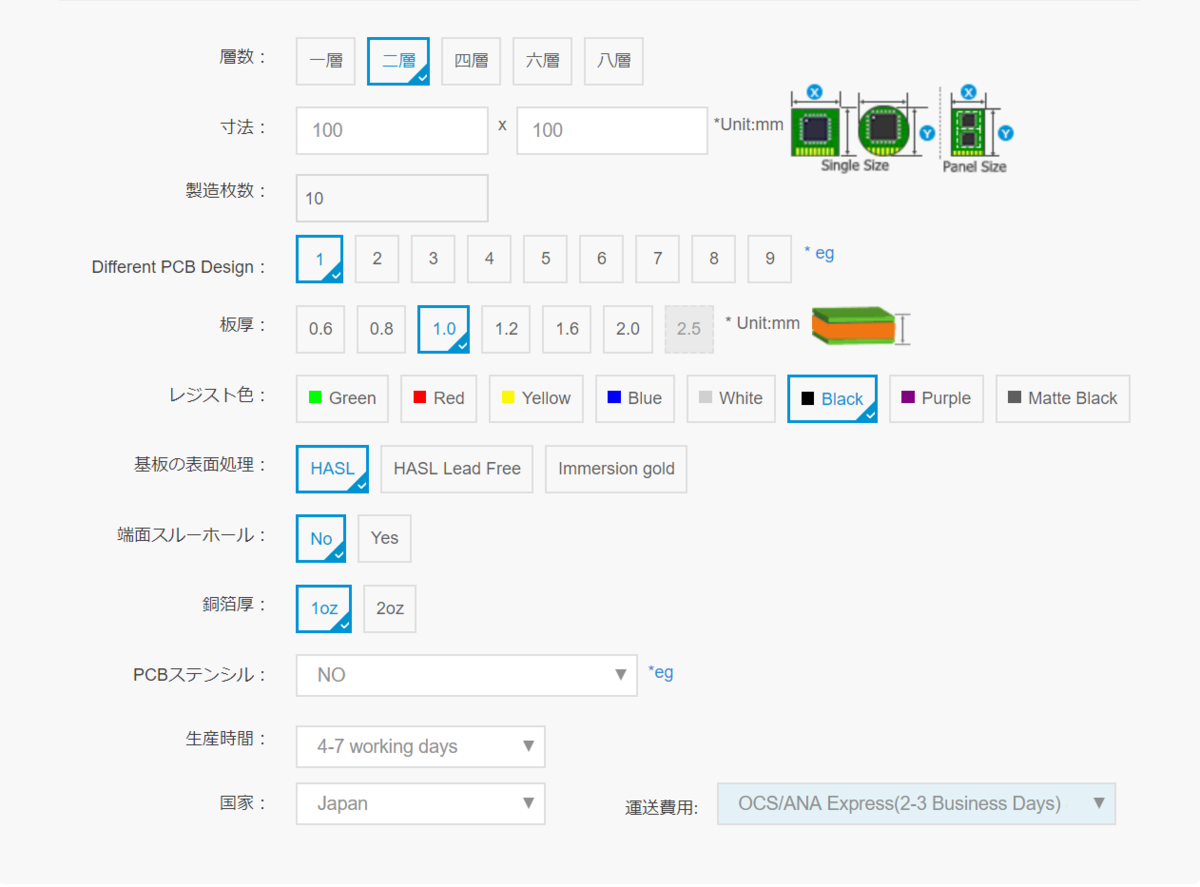Click the Single Size board illustration
The image size is (1200, 887).
pyautogui.click(x=861, y=129)
